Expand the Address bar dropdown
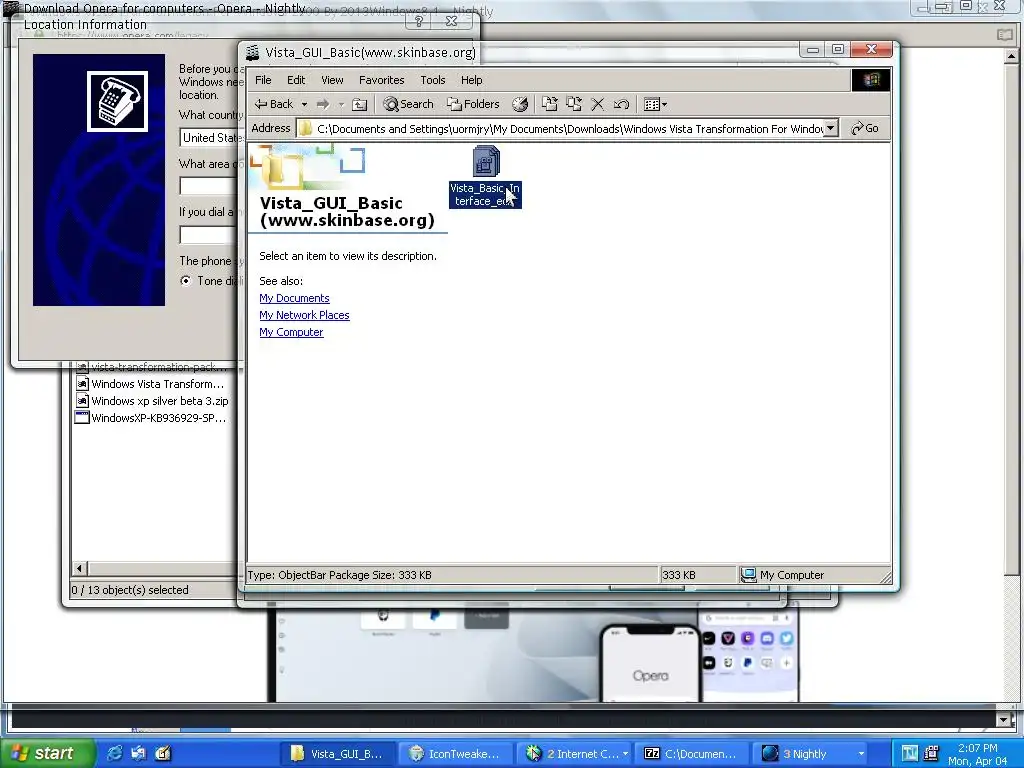Screen dimensions: 1024x768 [831, 128]
